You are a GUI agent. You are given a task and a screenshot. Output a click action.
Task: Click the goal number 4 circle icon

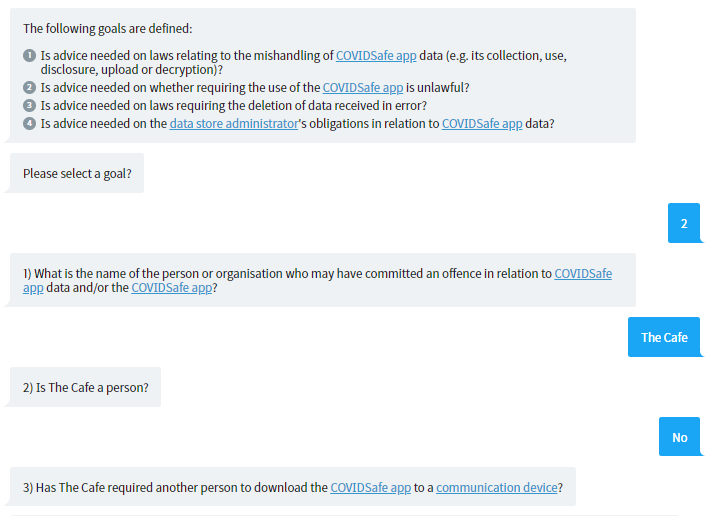pos(29,124)
